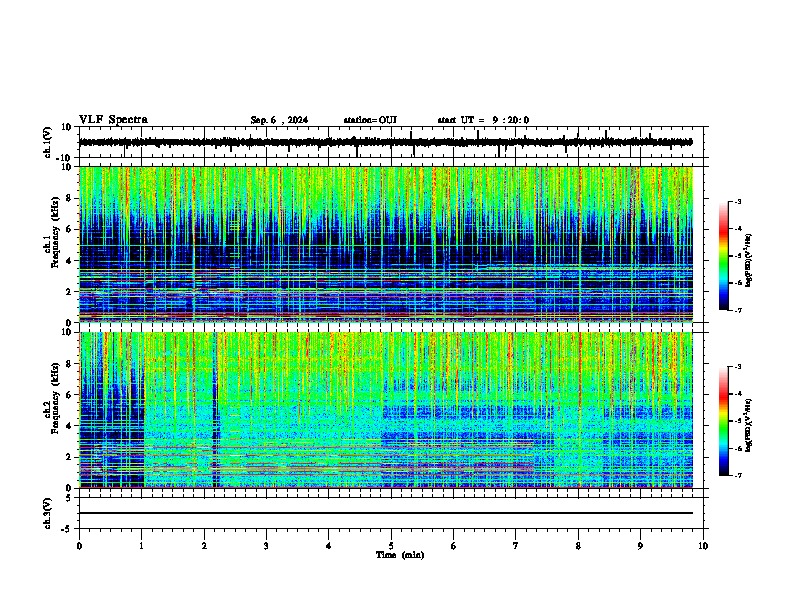Click time axis tick label "2"
The image size is (792, 612).
[204, 546]
